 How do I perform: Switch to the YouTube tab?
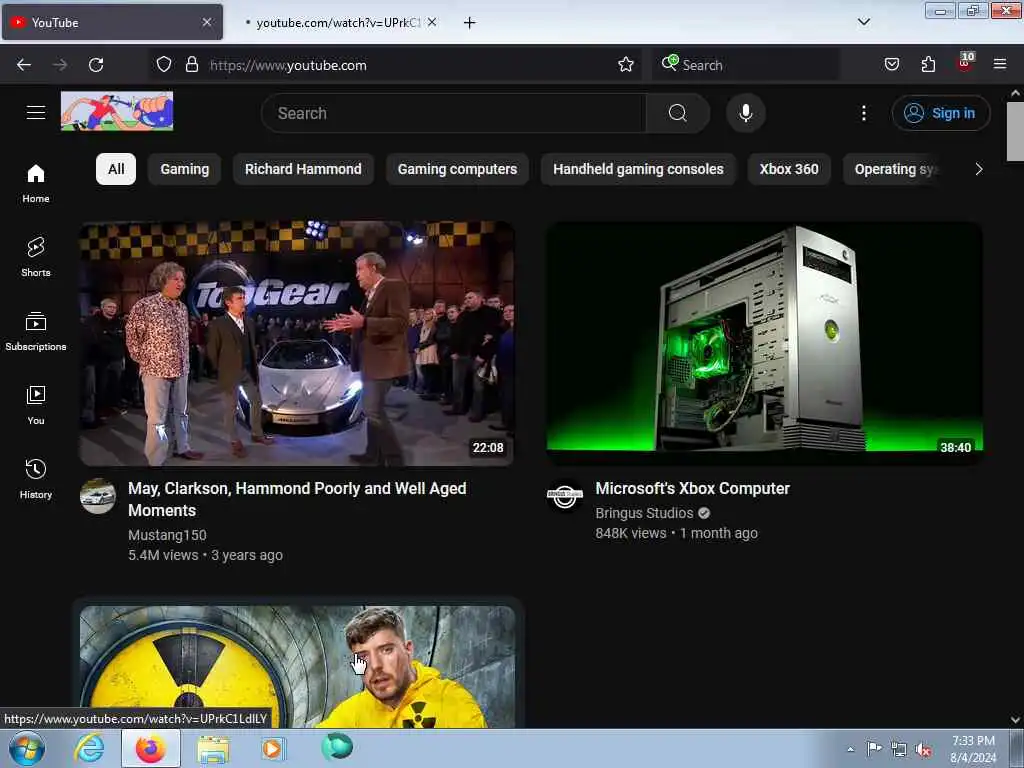112,22
